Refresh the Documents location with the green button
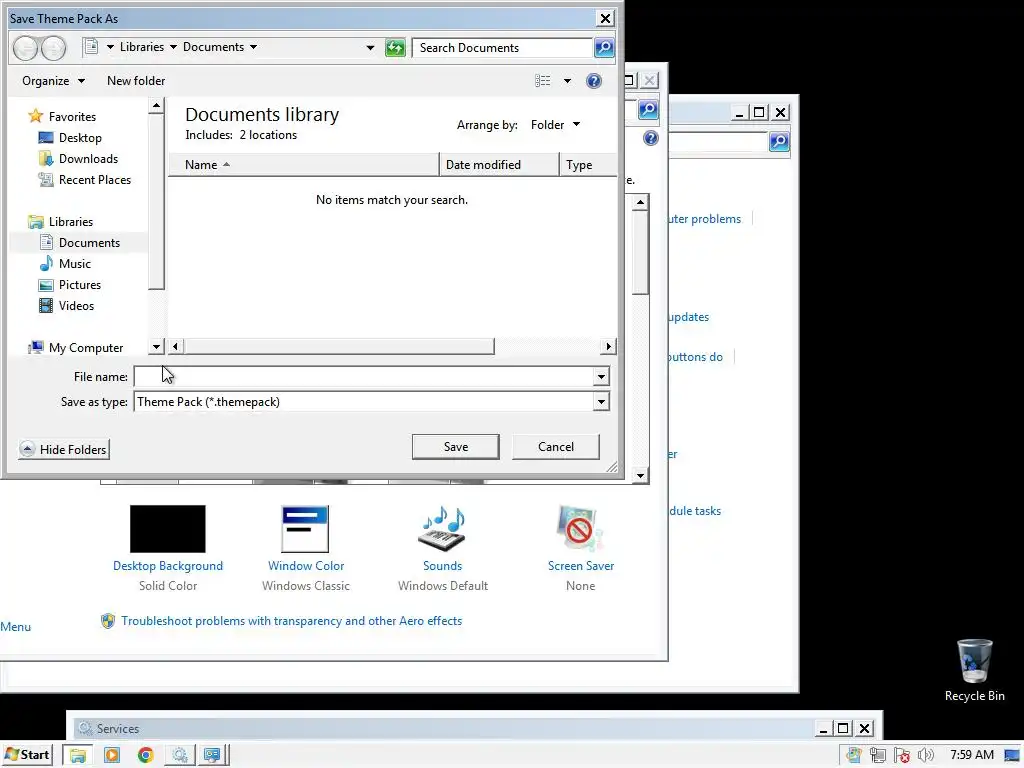This screenshot has height=768, width=1024. (x=395, y=48)
